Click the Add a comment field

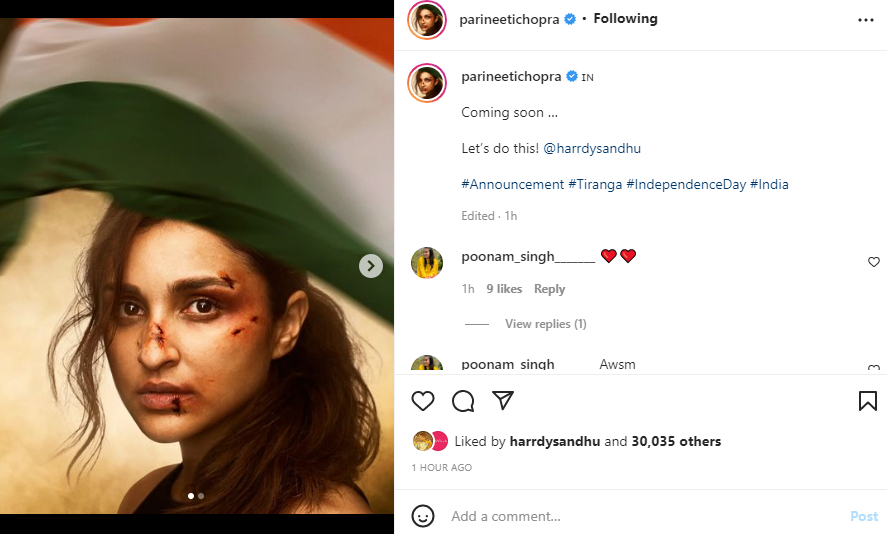click(x=640, y=516)
